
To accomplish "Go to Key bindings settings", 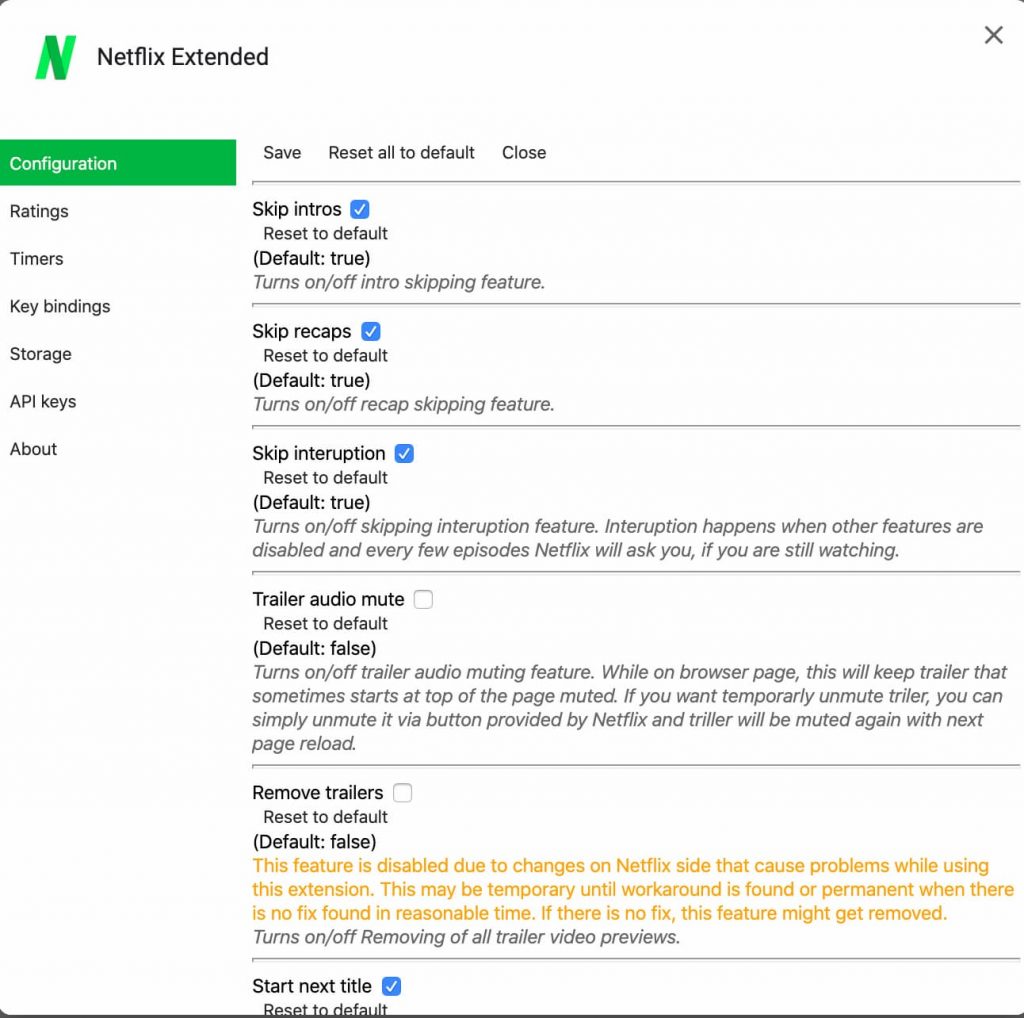I will point(60,306).
